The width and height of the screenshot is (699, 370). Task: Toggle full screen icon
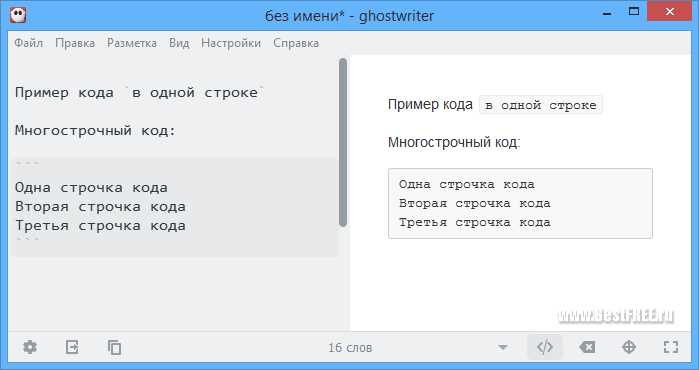(x=671, y=347)
